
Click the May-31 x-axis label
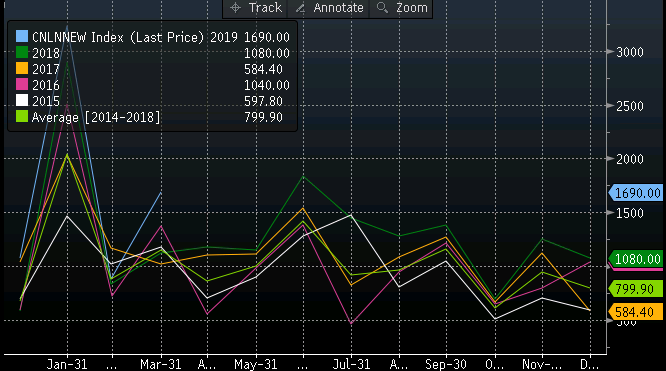256,364
